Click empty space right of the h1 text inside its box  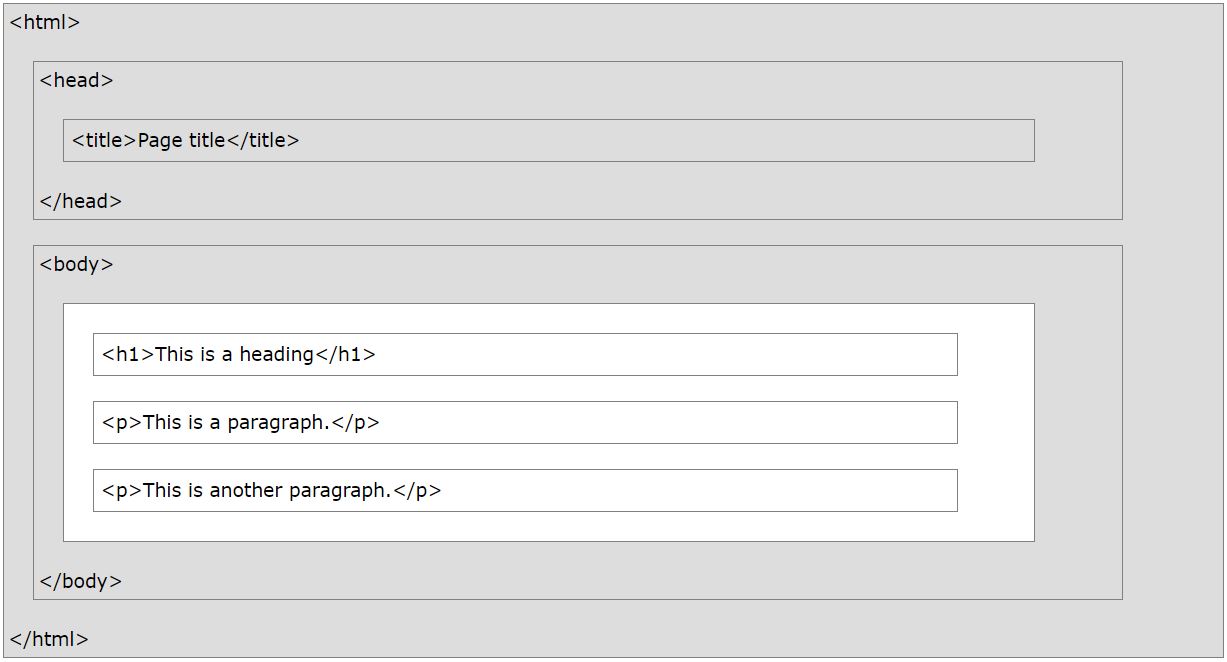(665, 354)
